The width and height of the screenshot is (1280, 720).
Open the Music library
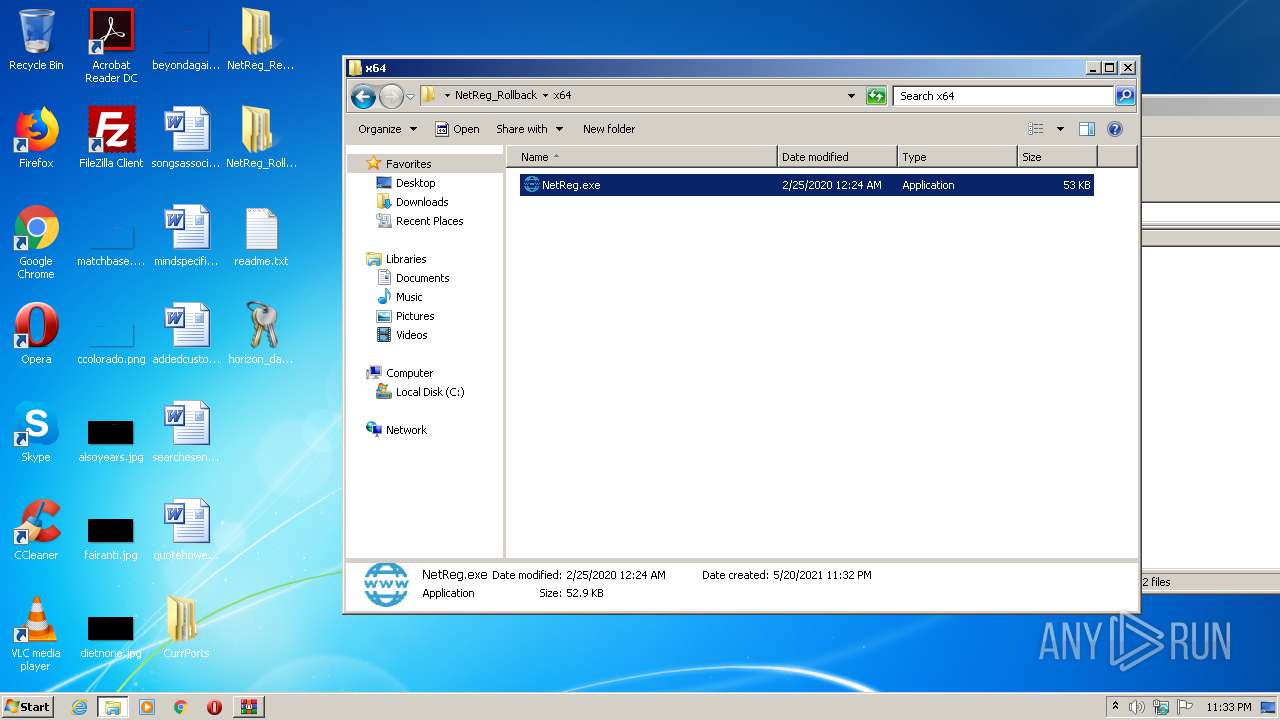(x=408, y=297)
